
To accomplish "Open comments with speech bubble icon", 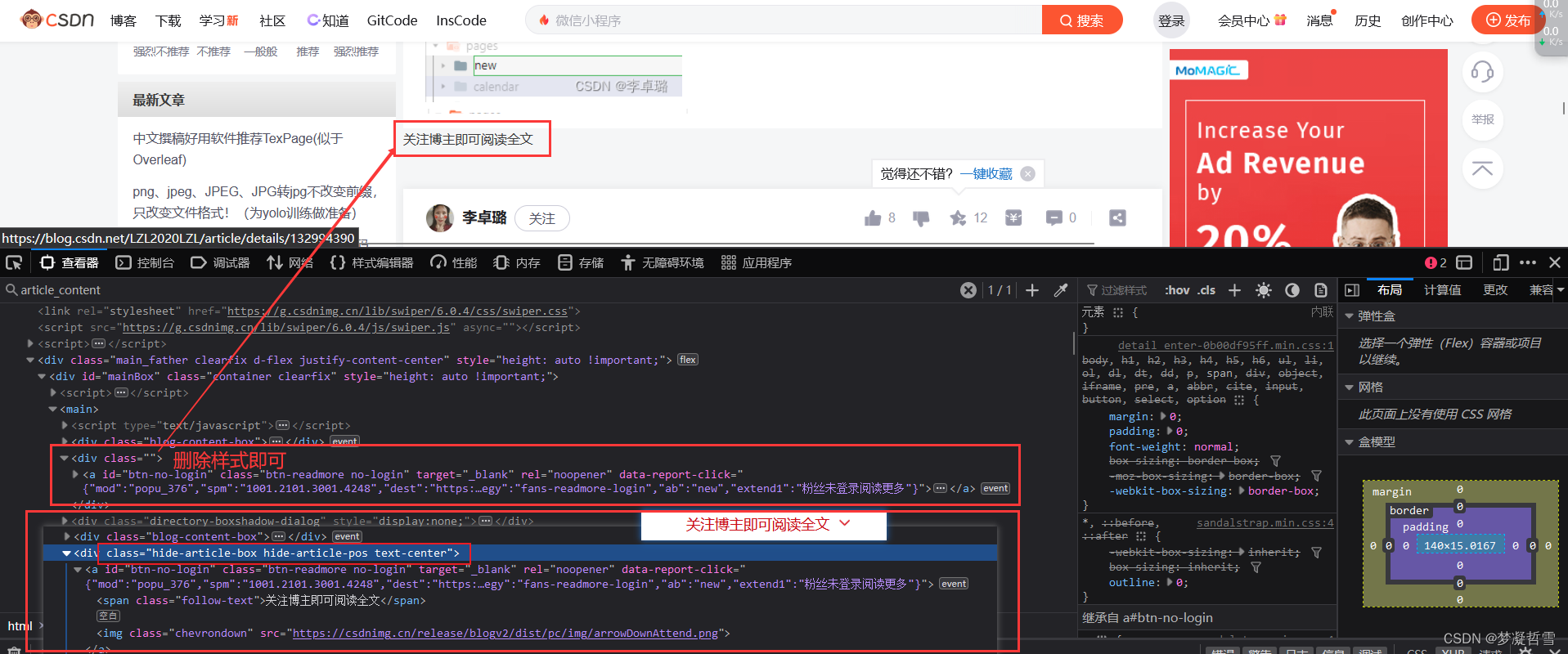I will point(1054,217).
